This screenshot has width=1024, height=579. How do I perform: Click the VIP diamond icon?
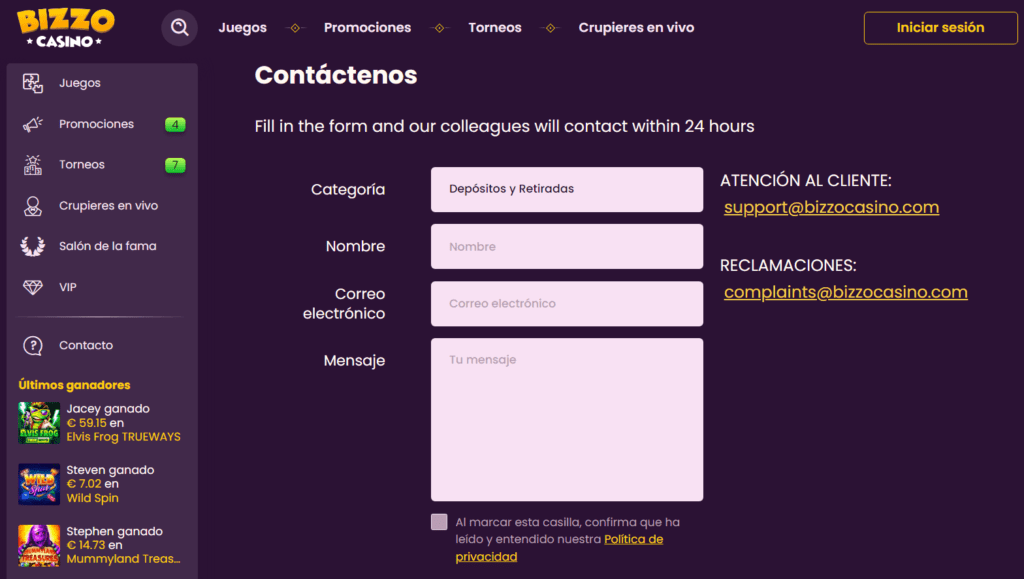pos(33,287)
